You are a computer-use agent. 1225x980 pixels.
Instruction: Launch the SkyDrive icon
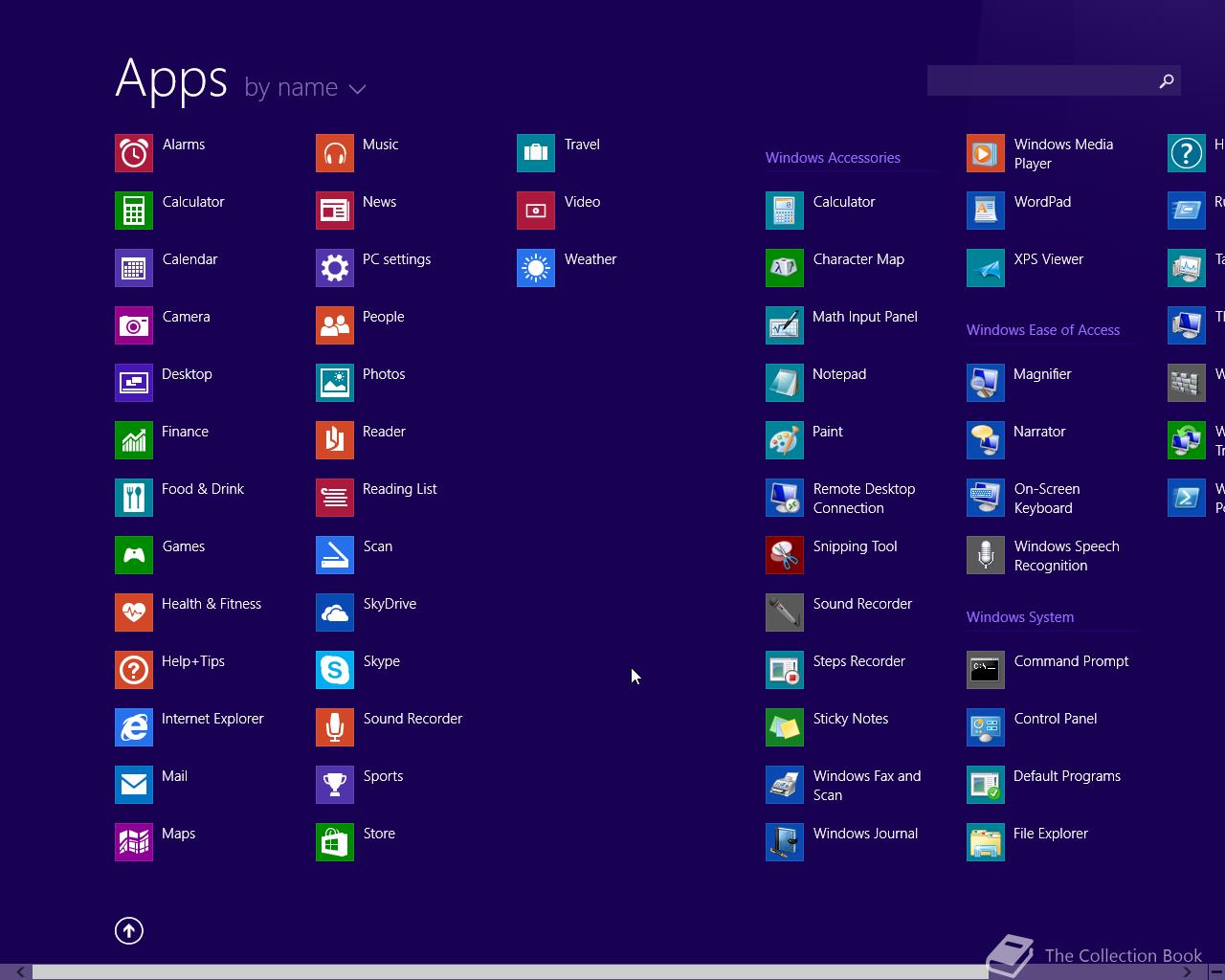tap(335, 612)
